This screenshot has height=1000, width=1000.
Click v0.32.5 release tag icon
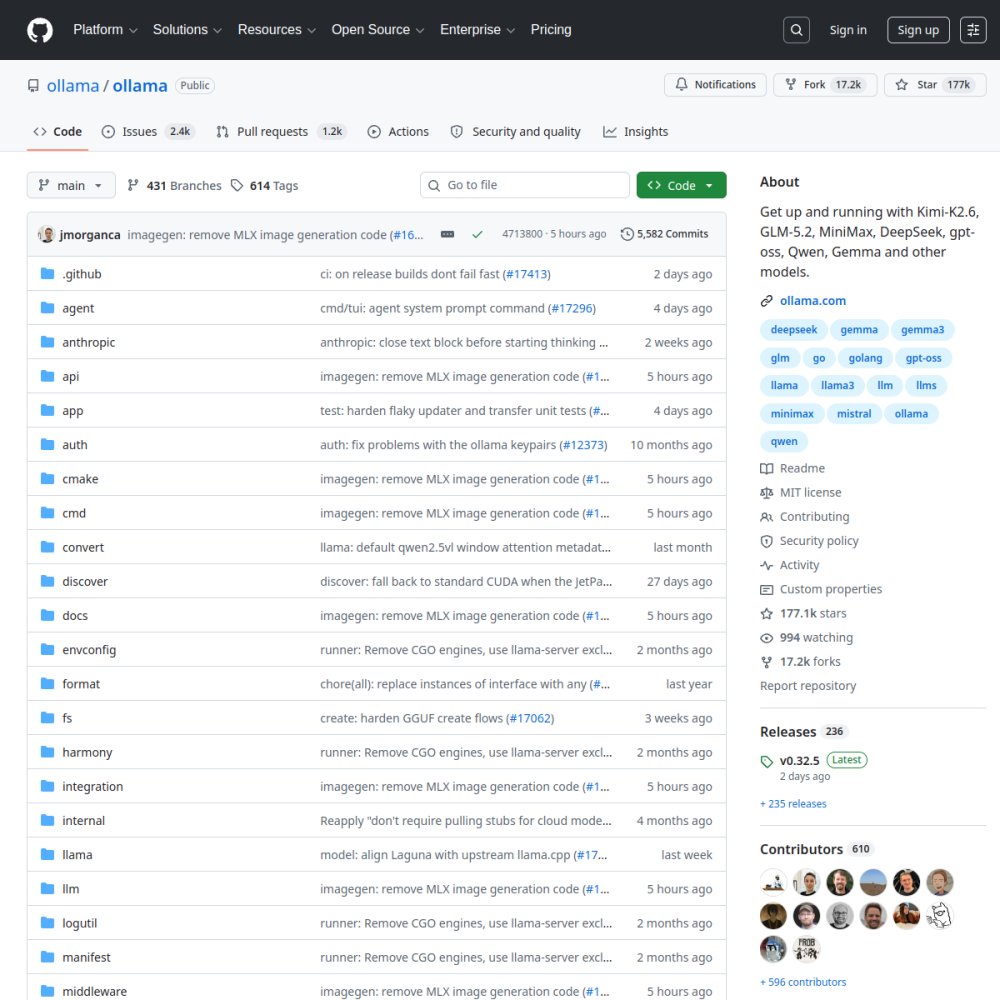[767, 761]
